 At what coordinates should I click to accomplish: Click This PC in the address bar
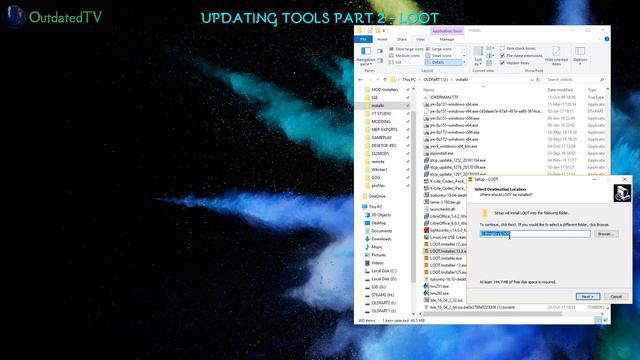click(409, 80)
